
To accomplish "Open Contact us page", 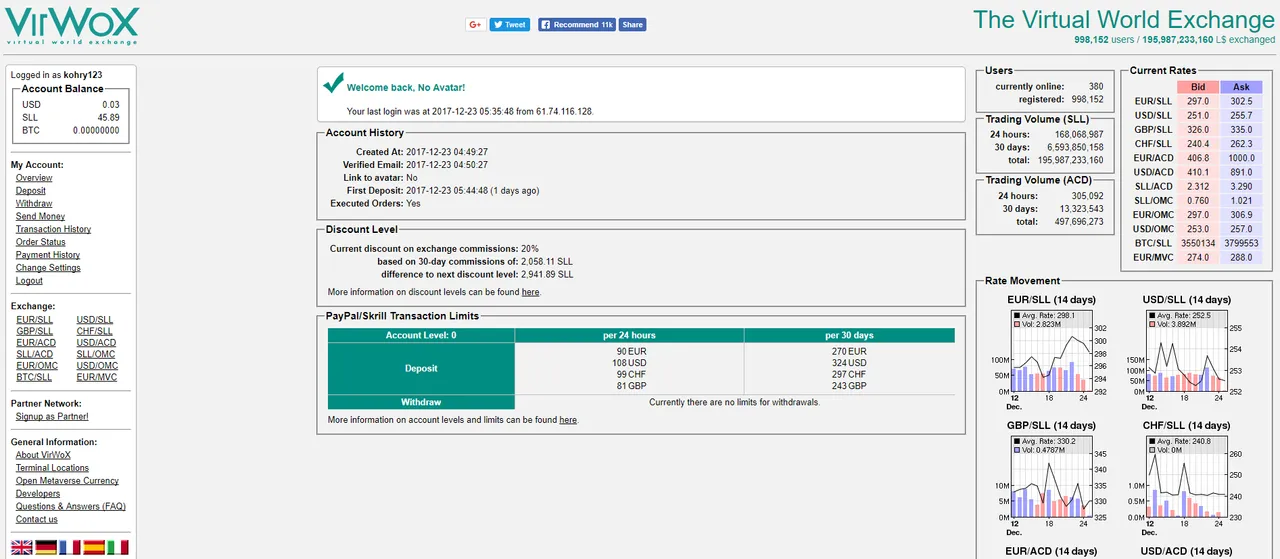I will tap(37, 520).
